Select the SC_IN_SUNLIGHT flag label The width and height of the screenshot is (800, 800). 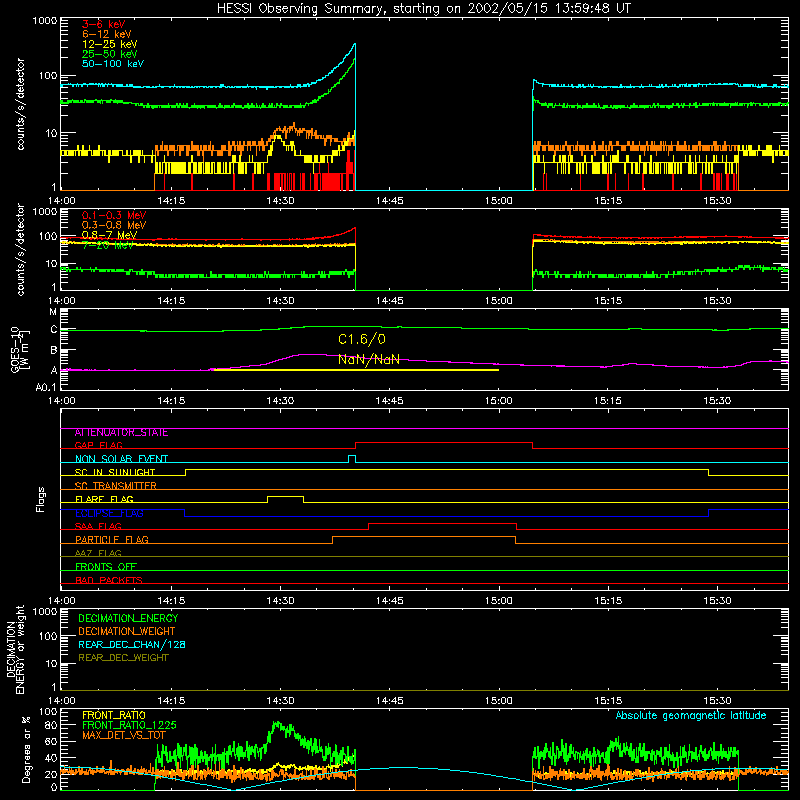click(115, 472)
